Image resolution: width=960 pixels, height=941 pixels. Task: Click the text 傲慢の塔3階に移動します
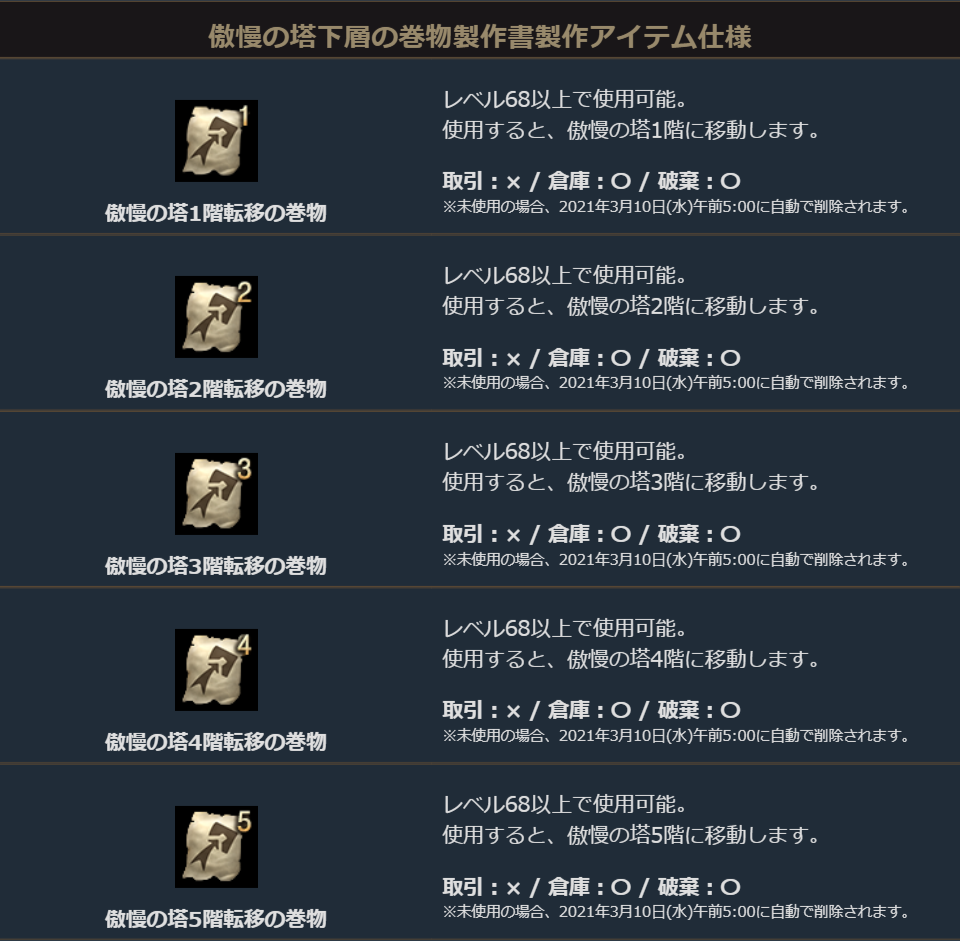[x=692, y=482]
